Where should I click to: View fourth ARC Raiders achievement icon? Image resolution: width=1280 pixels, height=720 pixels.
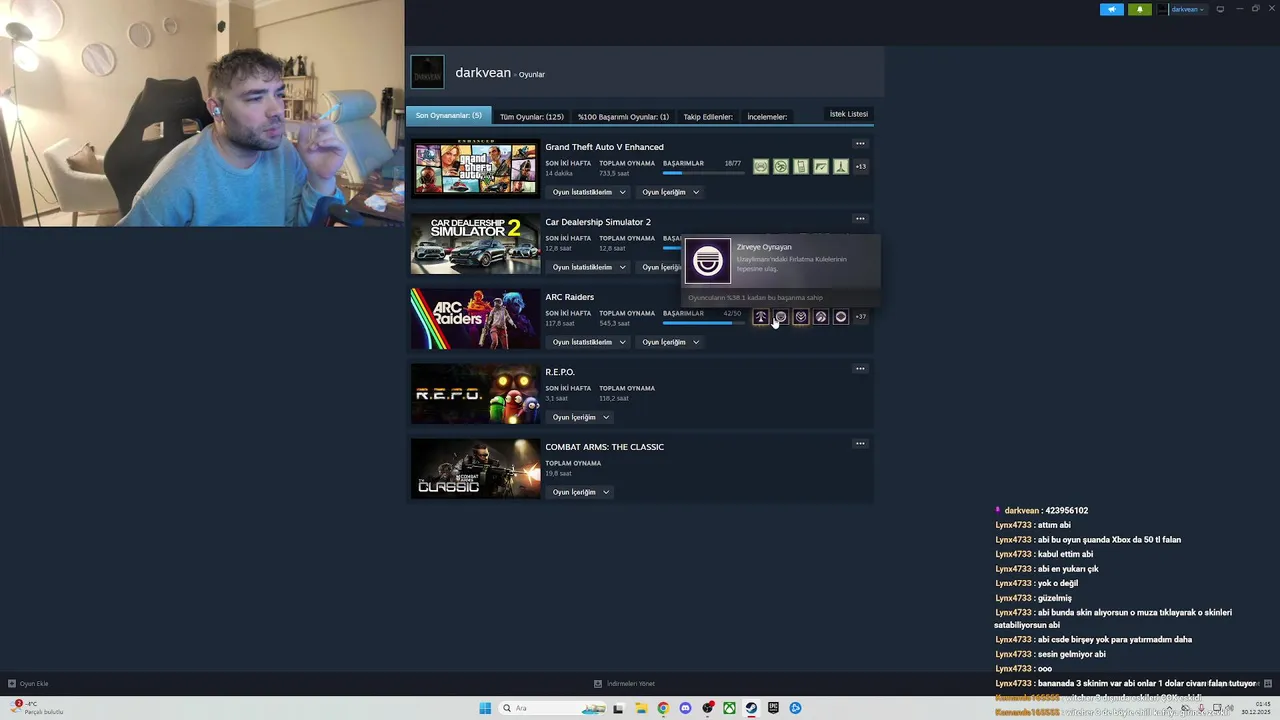click(x=821, y=317)
